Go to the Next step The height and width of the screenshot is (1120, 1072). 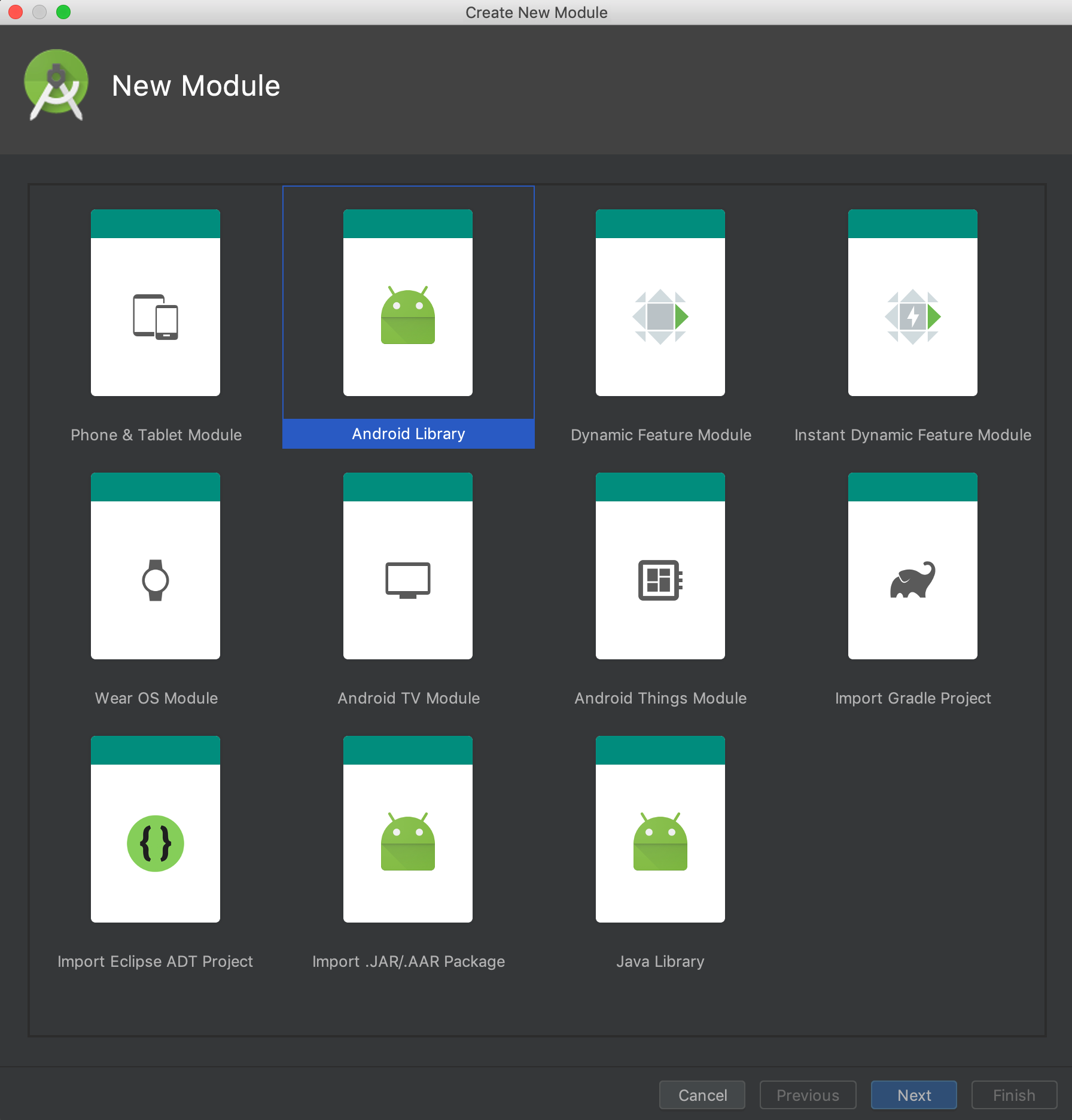point(914,1095)
